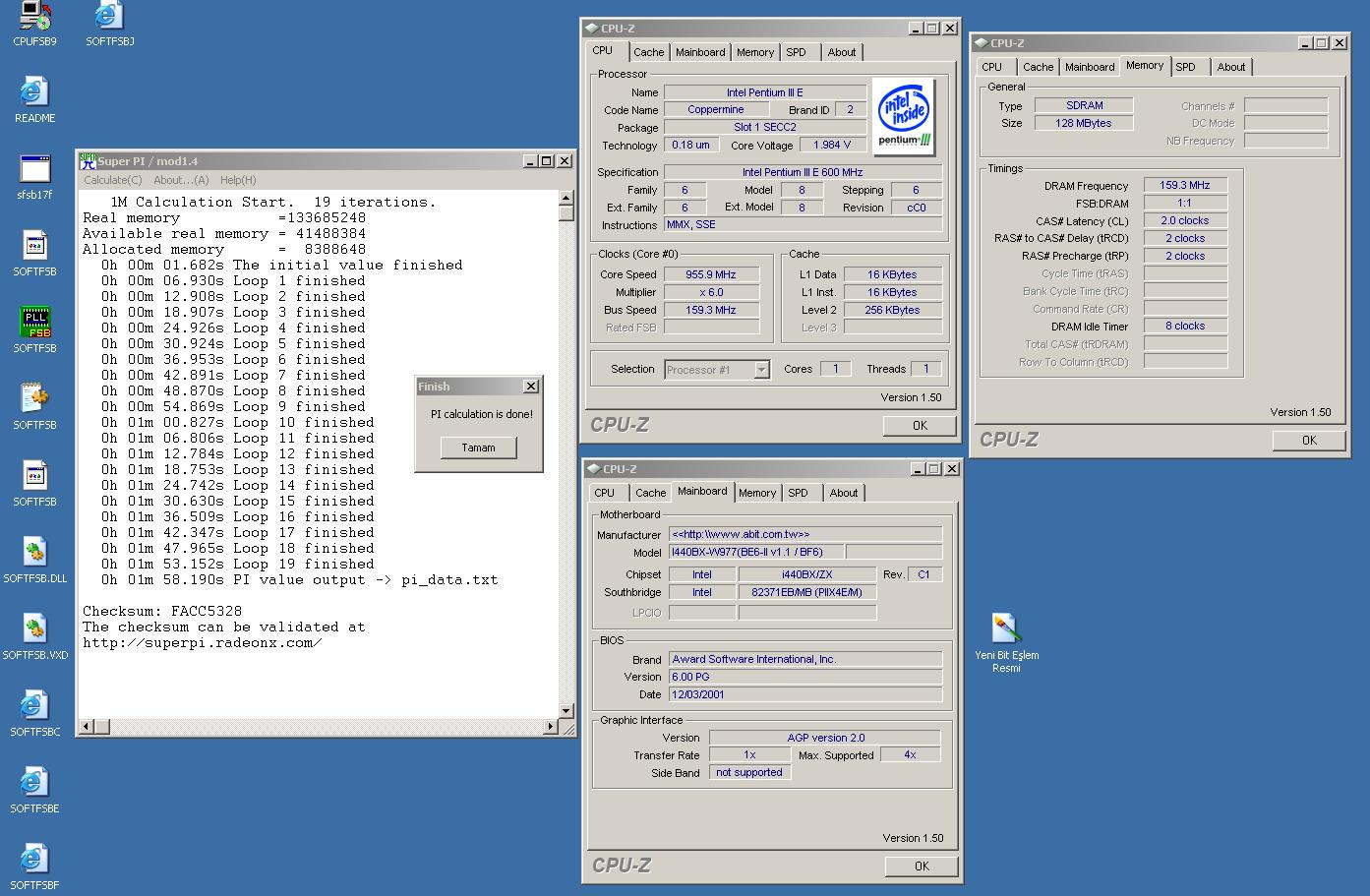Screen dimensions: 1370x896
Task: Click the Super PI title bar icon
Action: 88,160
